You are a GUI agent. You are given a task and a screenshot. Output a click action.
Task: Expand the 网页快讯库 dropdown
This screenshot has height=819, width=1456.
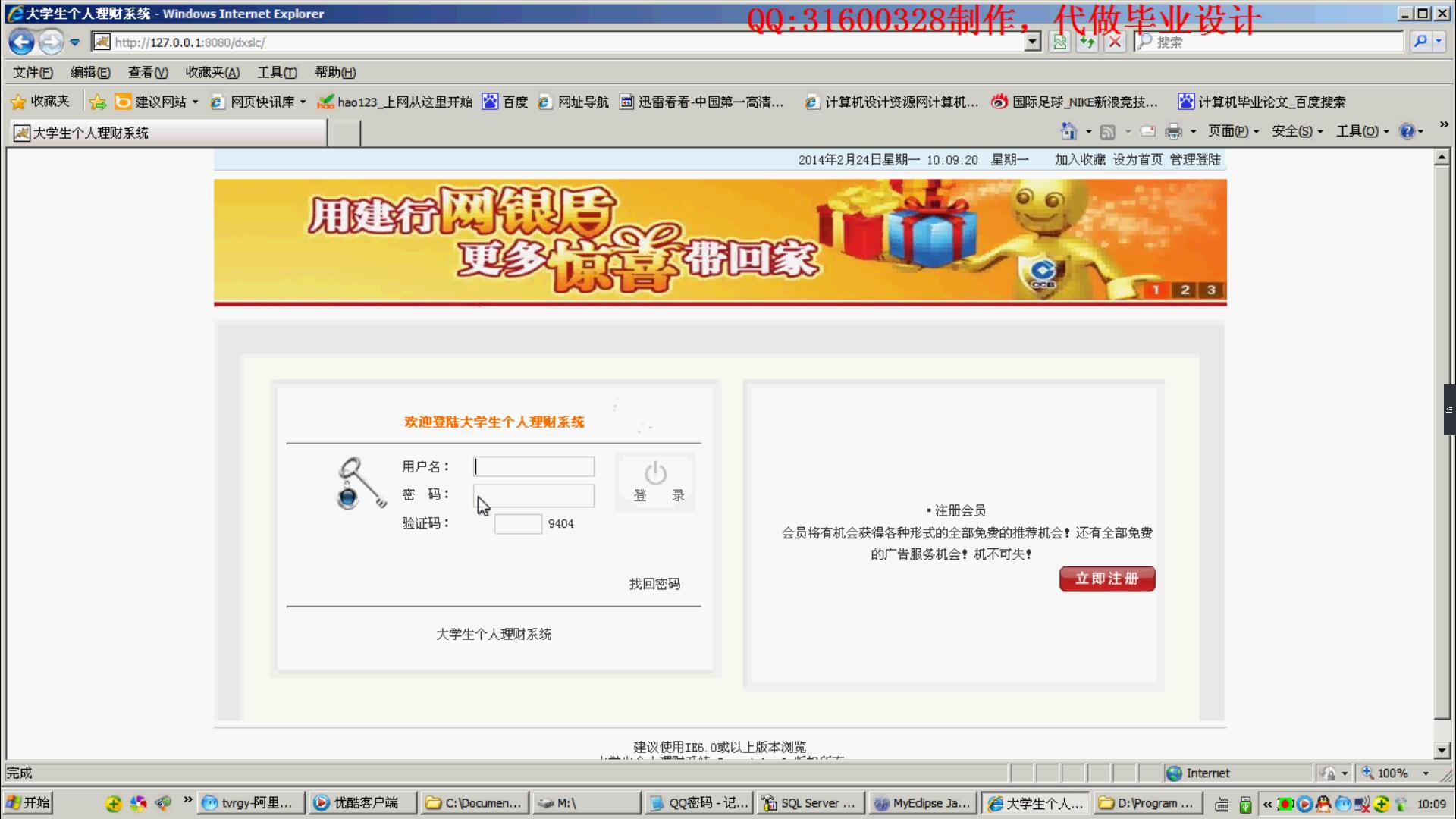click(303, 102)
